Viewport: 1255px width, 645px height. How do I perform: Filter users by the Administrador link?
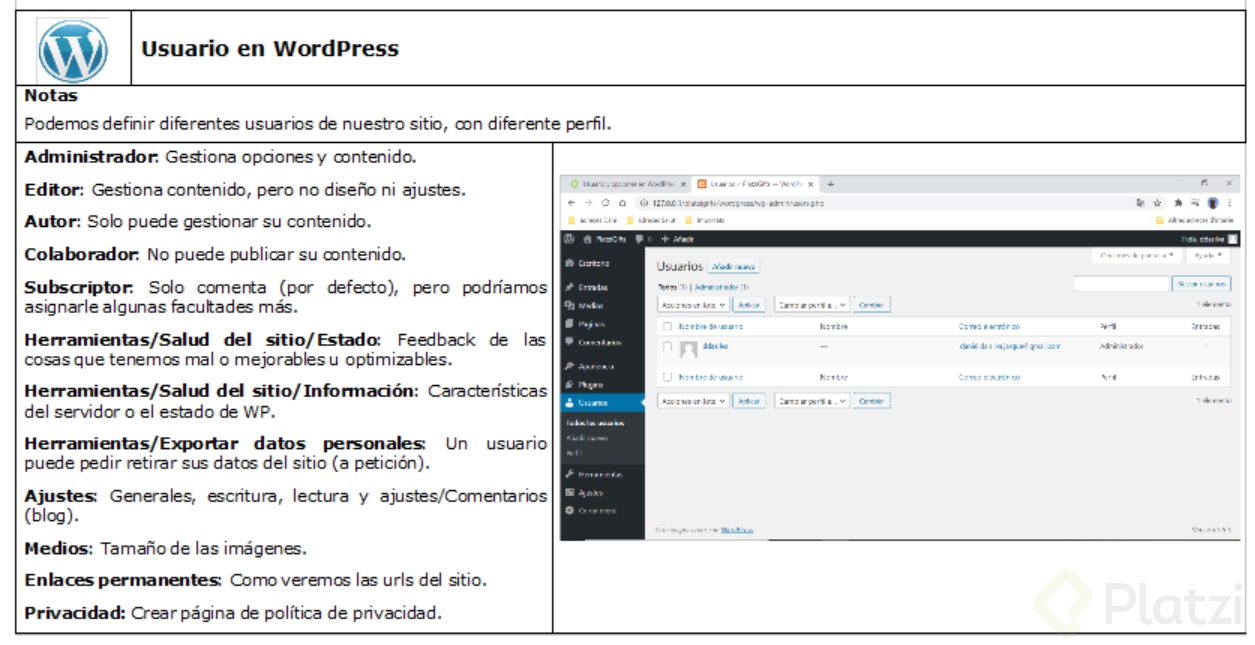(x=721, y=285)
